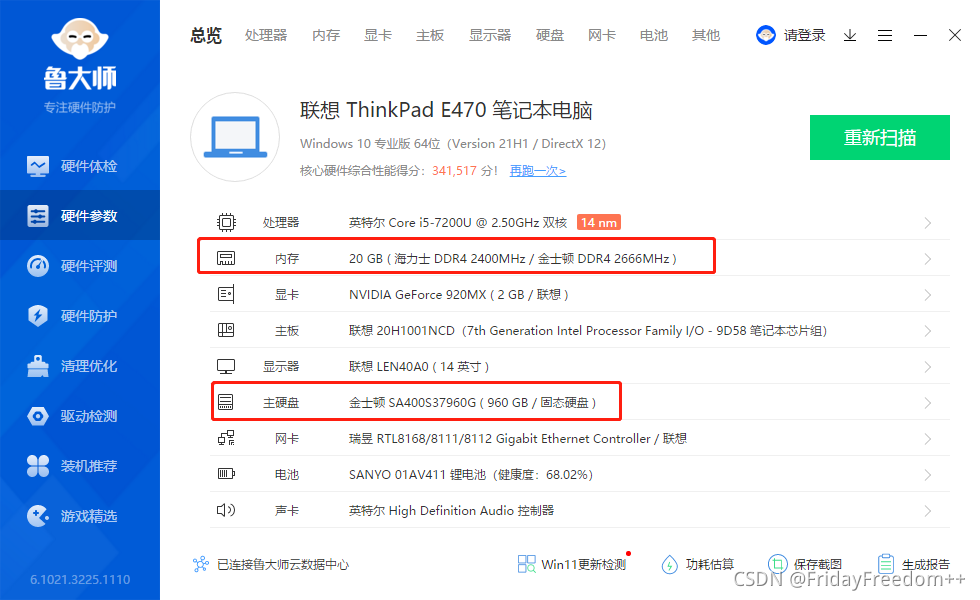Expand the 处理器 row chevron
980x600 pixels.
pyautogui.click(x=928, y=223)
